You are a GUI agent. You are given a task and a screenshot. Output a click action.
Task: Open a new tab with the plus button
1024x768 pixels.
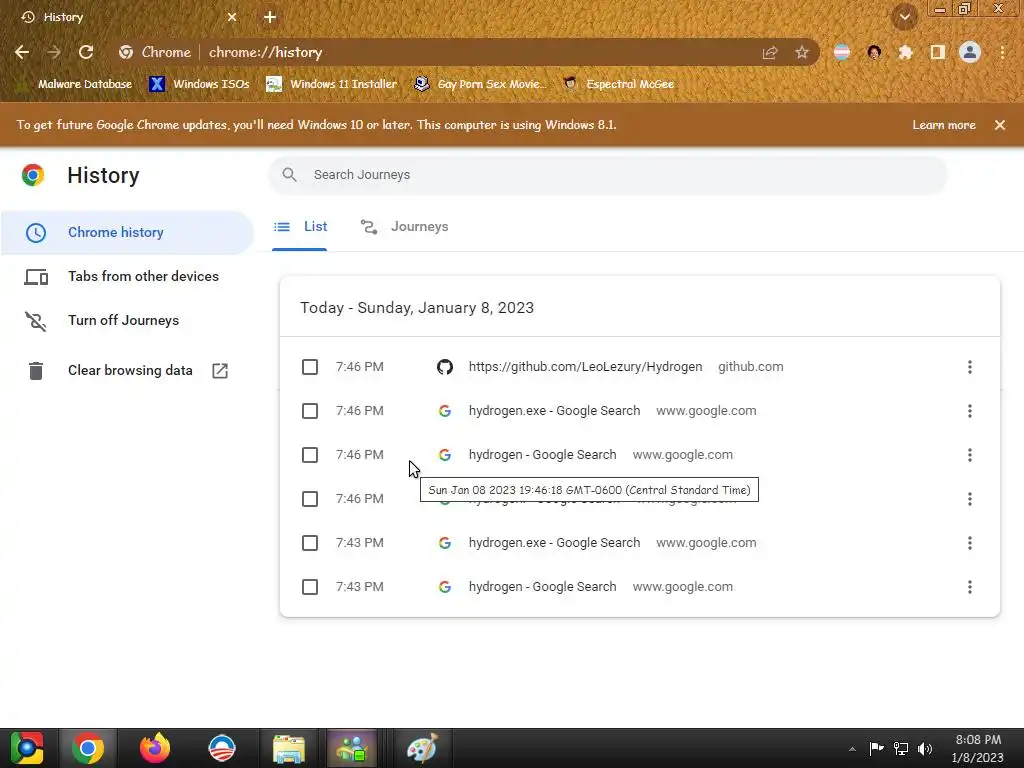pyautogui.click(x=270, y=17)
